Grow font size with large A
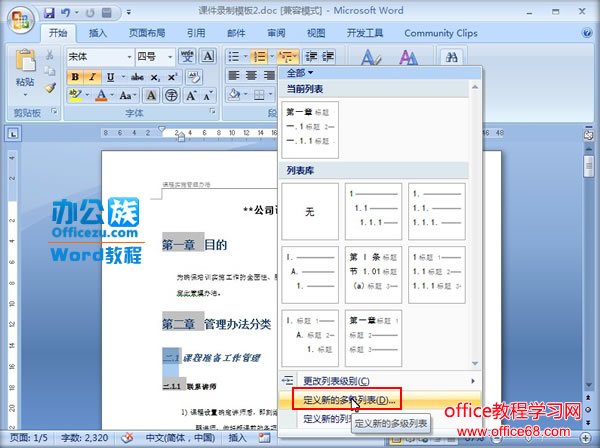The image size is (600, 448). click(191, 95)
